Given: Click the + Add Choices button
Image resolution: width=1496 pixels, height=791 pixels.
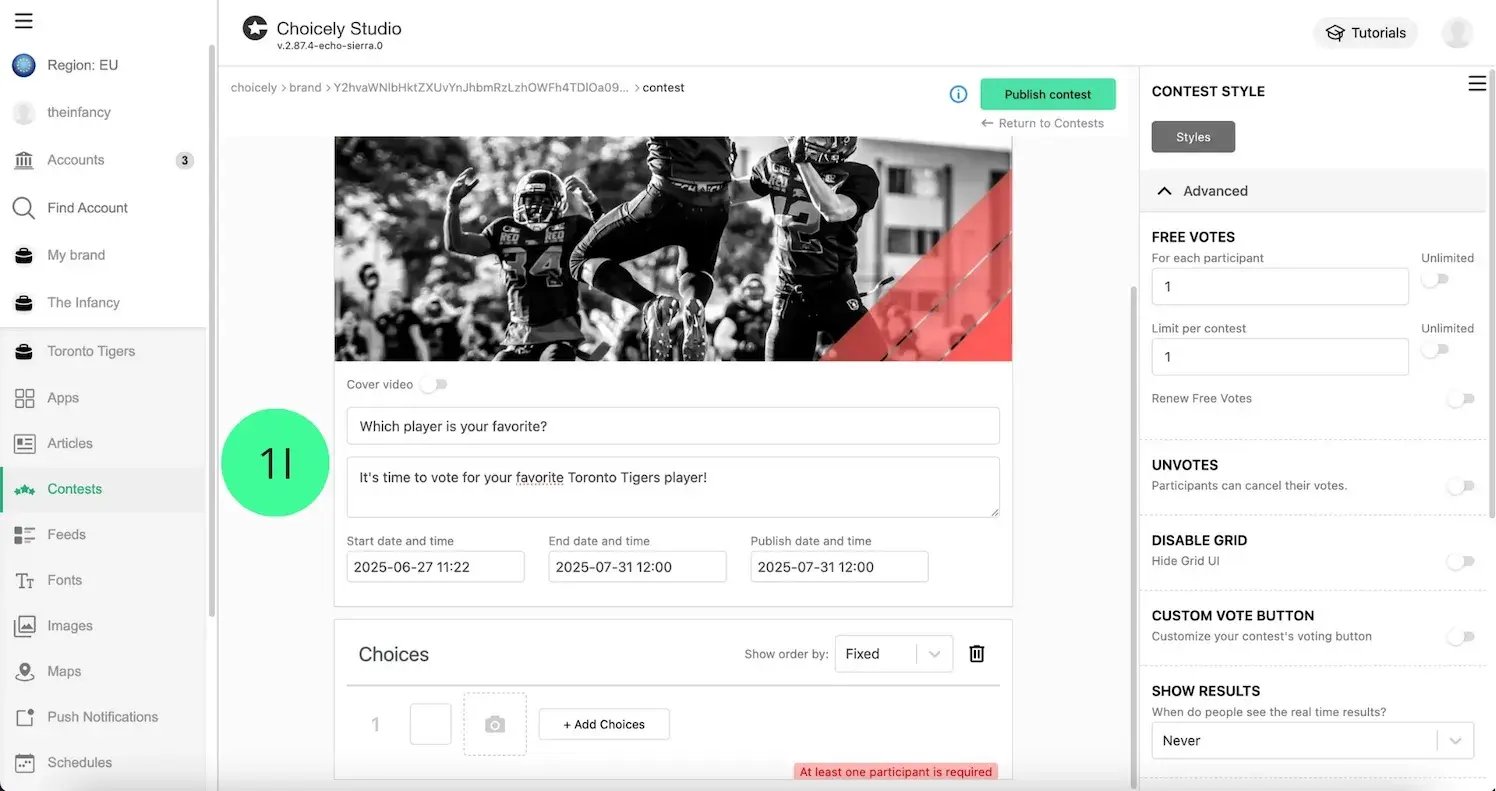Looking at the screenshot, I should click(604, 724).
